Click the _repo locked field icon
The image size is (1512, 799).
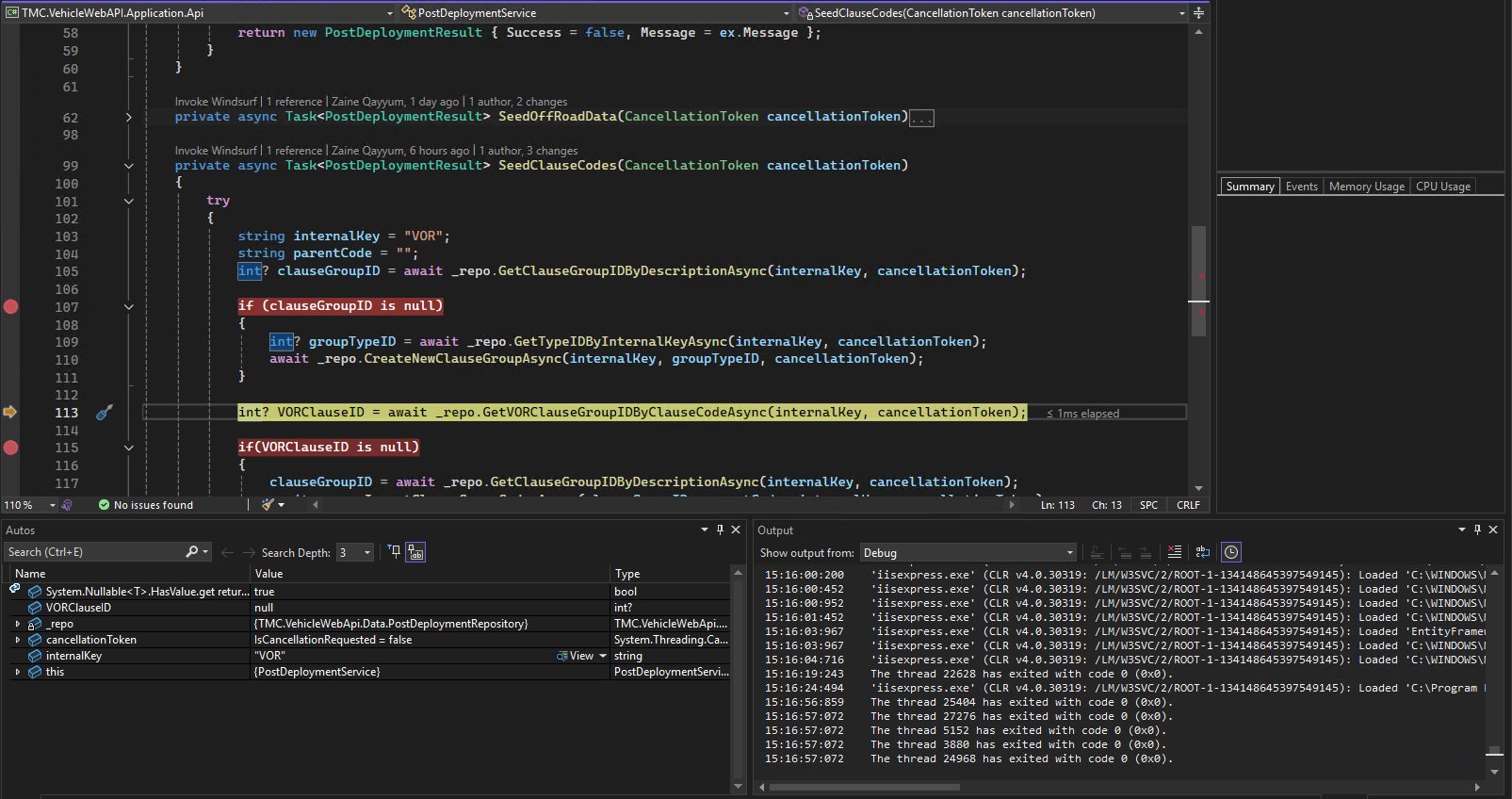(x=35, y=624)
